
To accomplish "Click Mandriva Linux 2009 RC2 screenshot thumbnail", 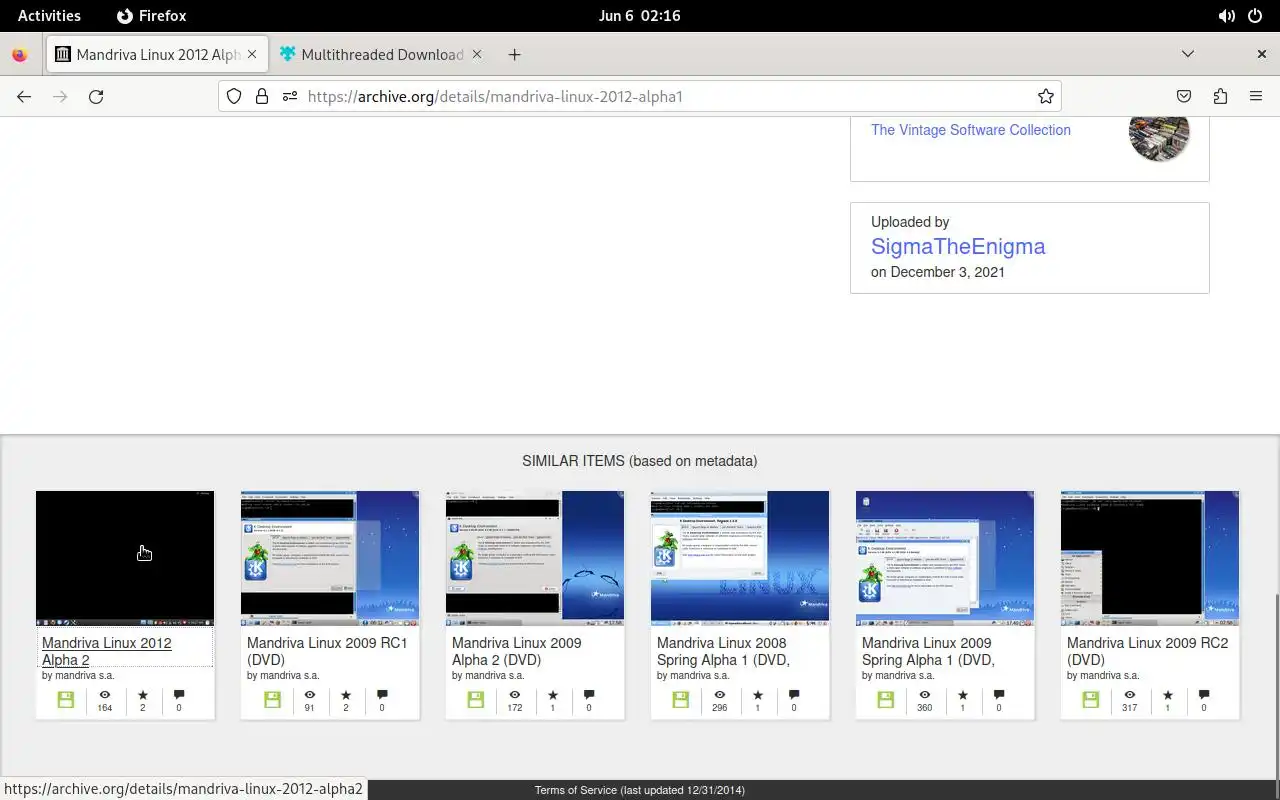I will point(1150,558).
